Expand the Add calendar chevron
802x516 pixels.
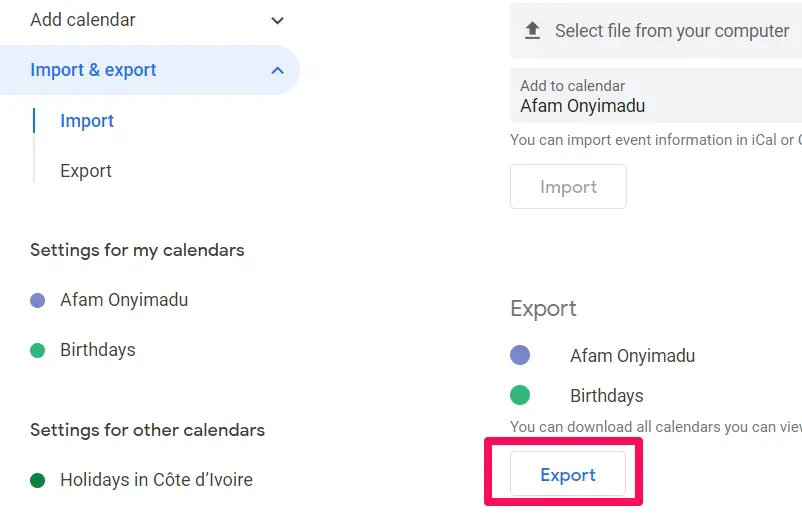[x=277, y=20]
